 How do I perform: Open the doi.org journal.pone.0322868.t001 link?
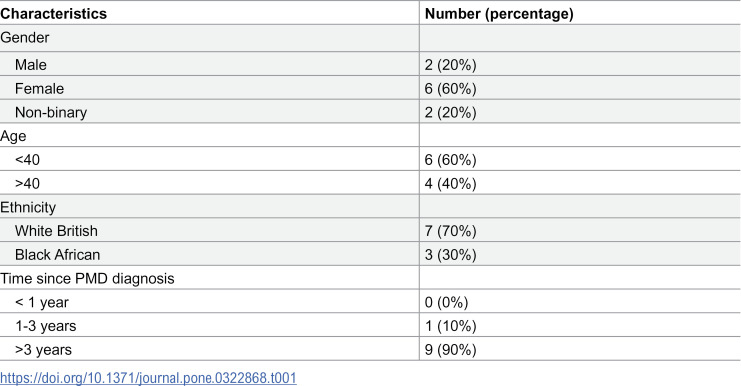[x=148, y=378]
